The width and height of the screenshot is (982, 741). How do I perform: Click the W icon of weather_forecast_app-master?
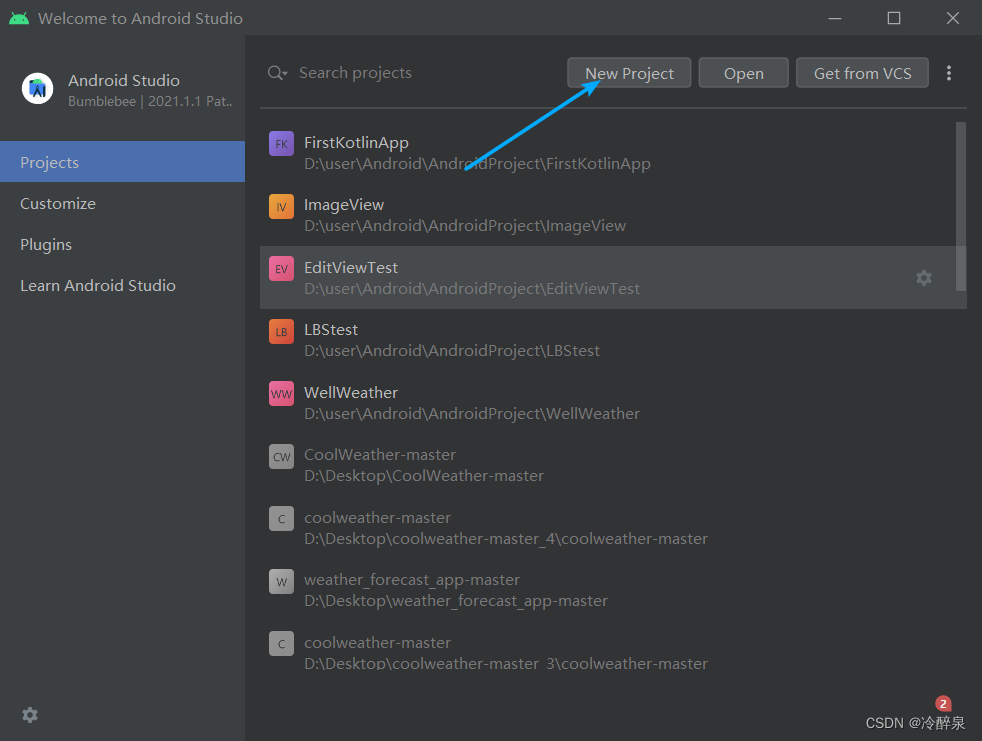point(281,581)
